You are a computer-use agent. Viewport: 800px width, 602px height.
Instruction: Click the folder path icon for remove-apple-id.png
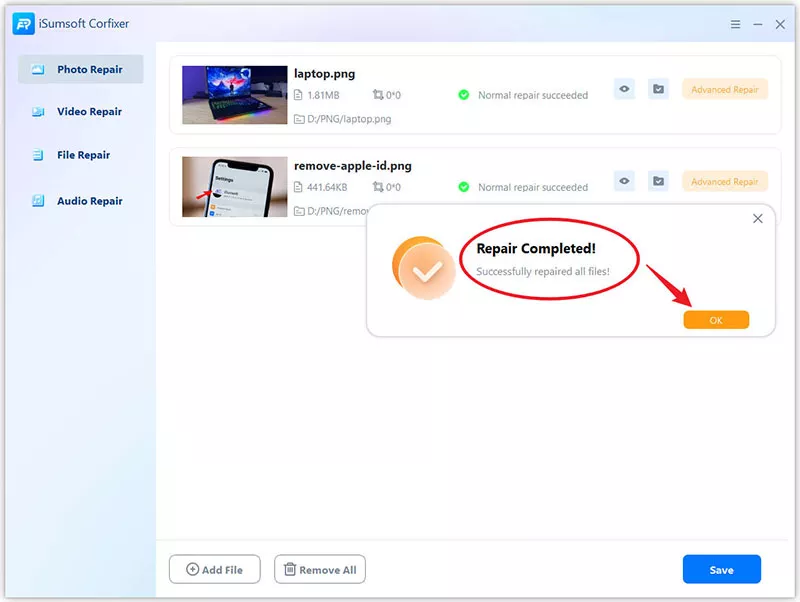pyautogui.click(x=299, y=211)
